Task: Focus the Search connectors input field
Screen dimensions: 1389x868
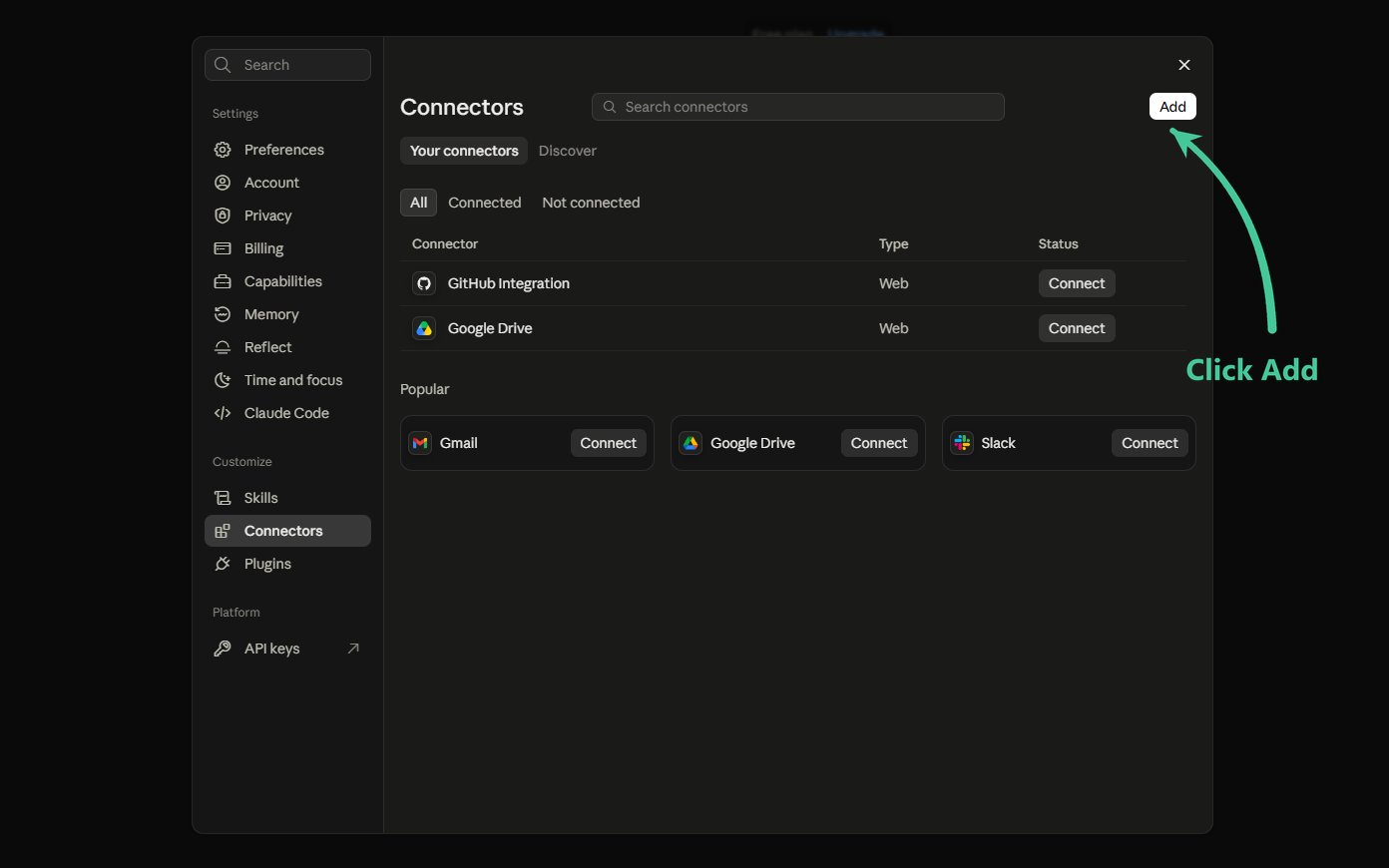Action: (x=798, y=107)
